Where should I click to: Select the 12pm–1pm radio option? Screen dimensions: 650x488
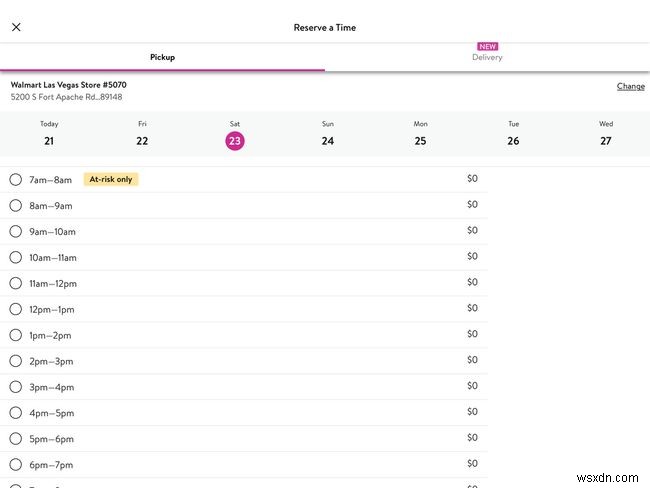tap(16, 309)
